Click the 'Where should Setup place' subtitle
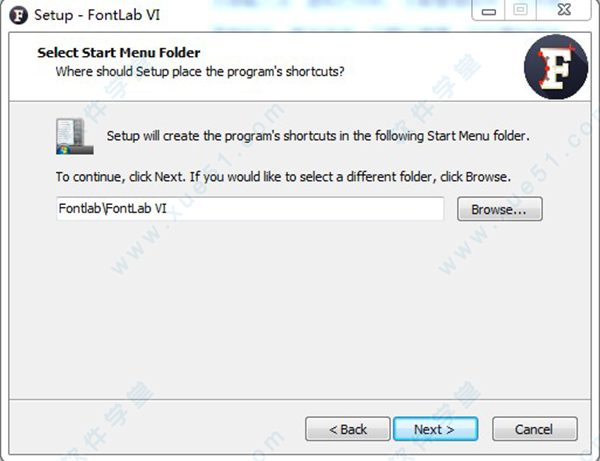This screenshot has width=600, height=461. (200, 72)
